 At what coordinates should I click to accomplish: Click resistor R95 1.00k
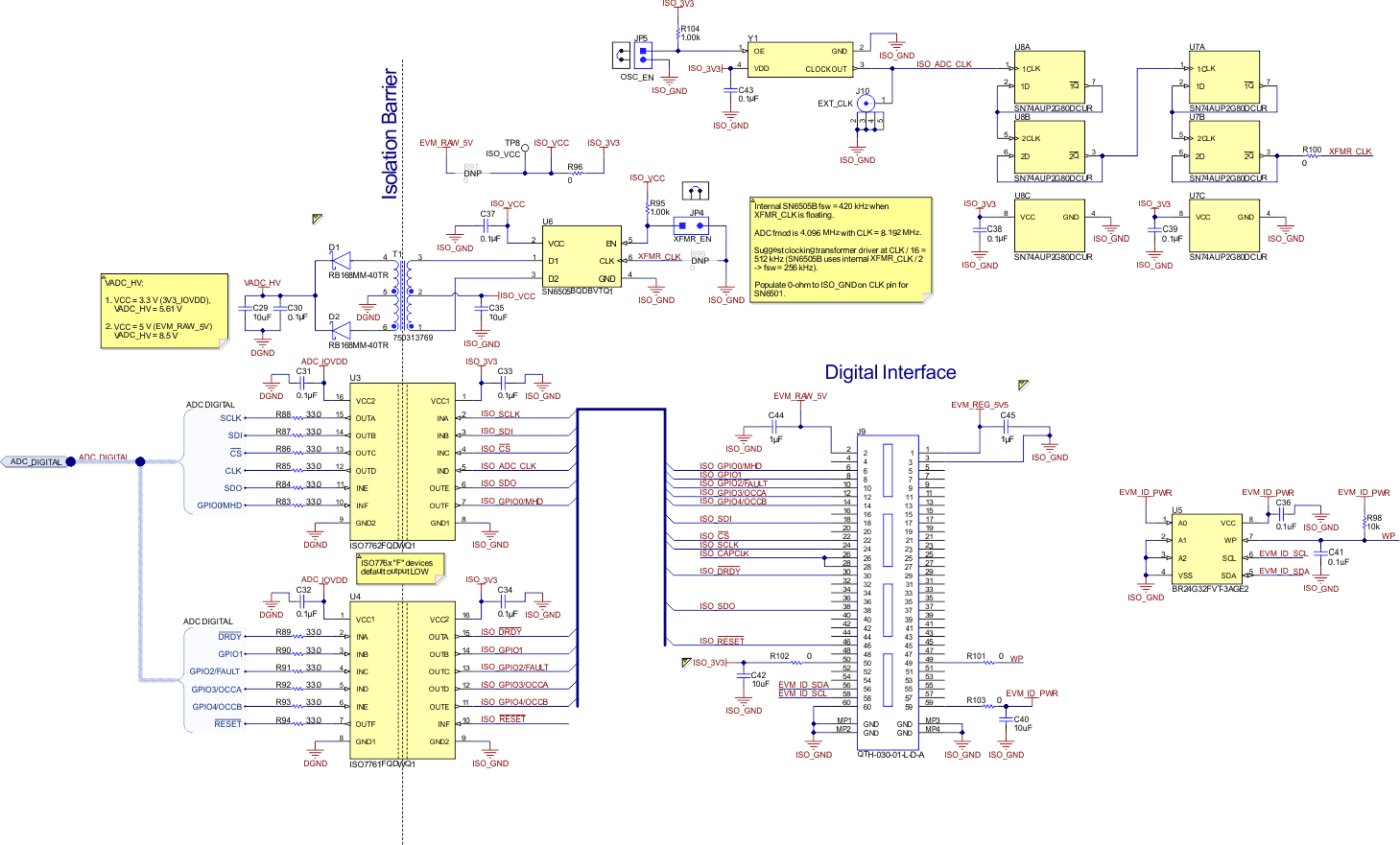pyautogui.click(x=648, y=208)
